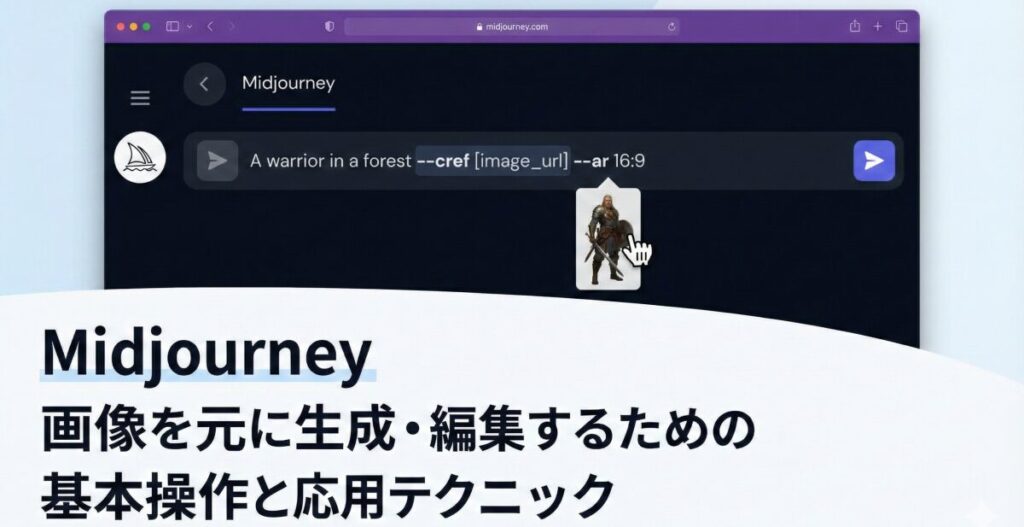Click the text "A warrior in a forest"
The width and height of the screenshot is (1024, 527).
[x=330, y=161]
